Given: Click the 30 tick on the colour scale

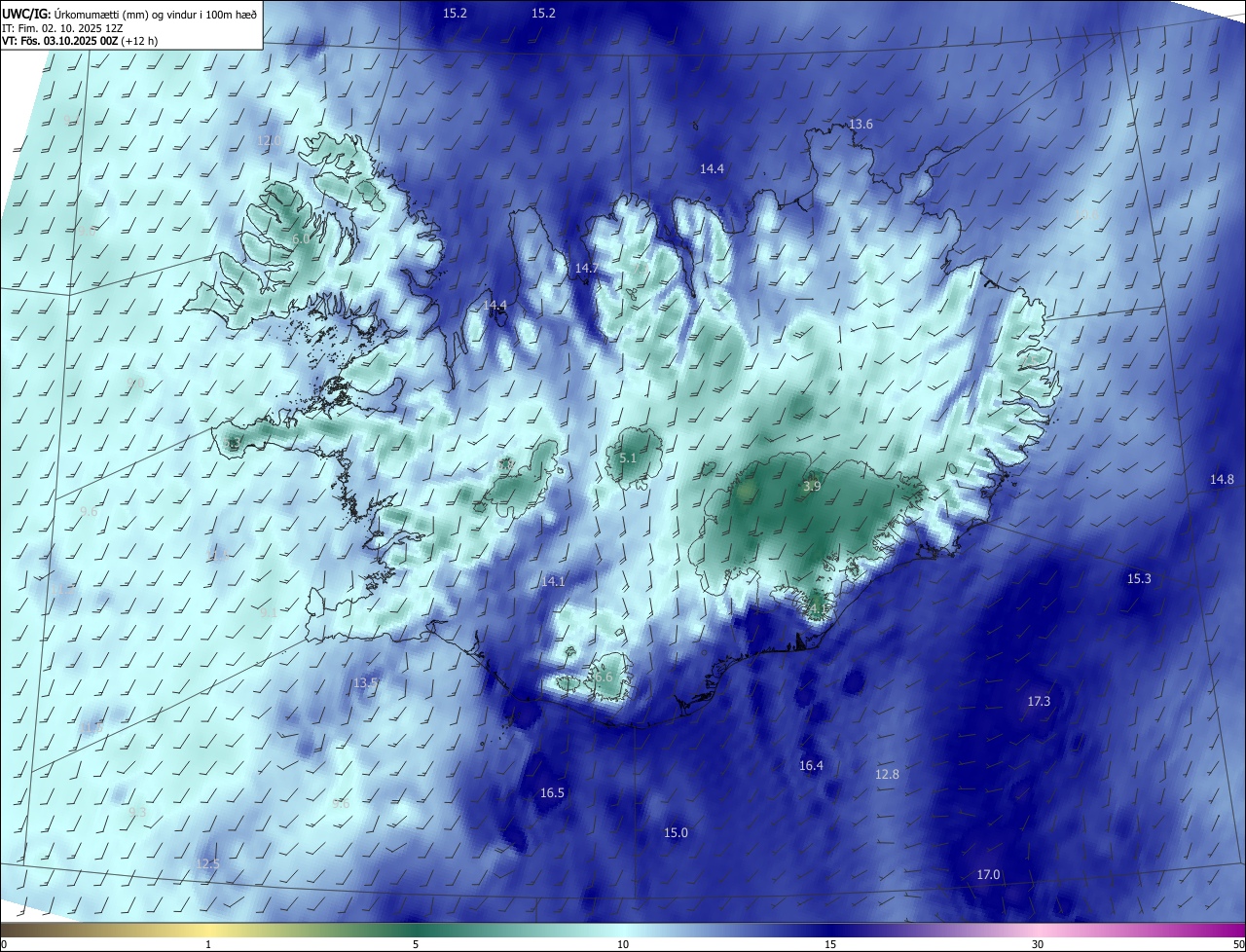Looking at the screenshot, I should tap(1038, 944).
